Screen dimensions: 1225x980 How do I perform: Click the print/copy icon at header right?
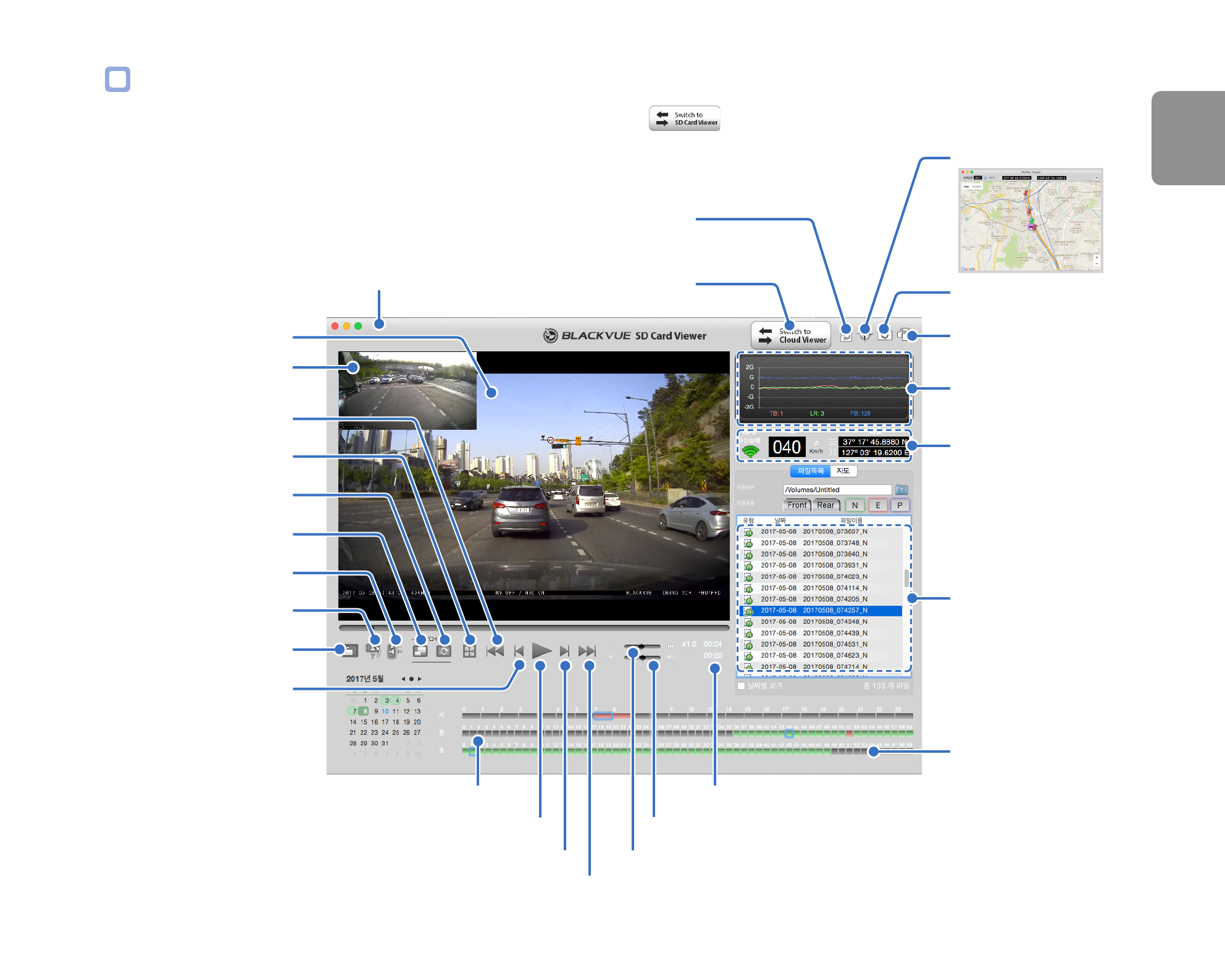[x=904, y=335]
